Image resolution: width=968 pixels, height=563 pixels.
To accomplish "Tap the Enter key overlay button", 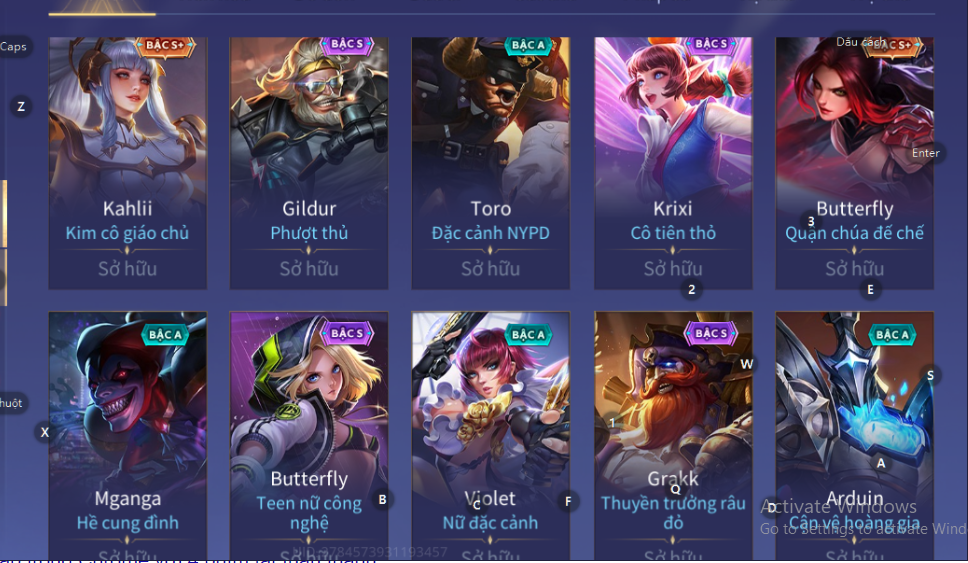I will coord(925,153).
